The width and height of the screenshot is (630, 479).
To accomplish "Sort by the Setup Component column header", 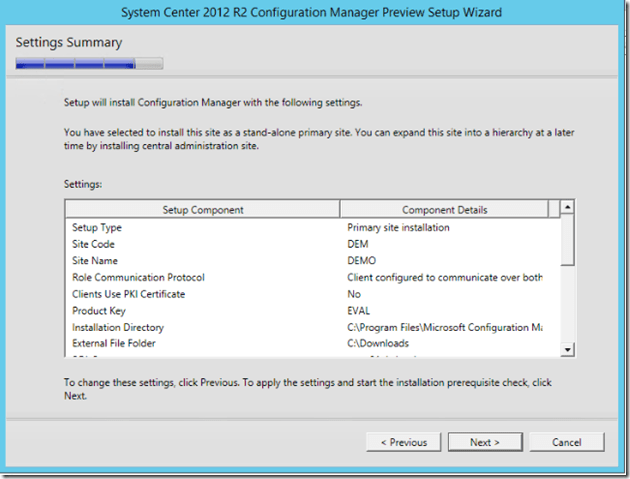I will coord(203,210).
